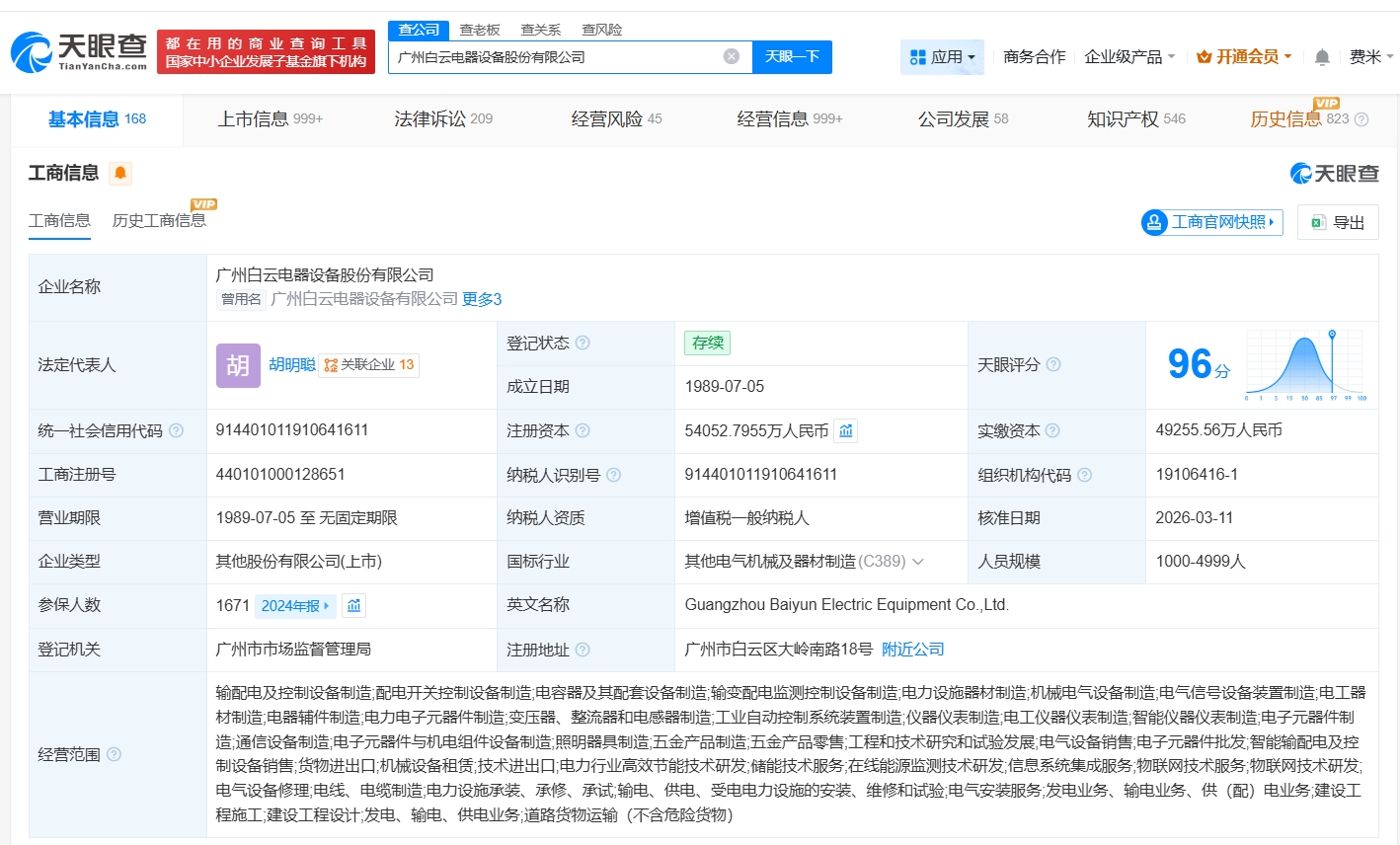Click the help icon next to 登记状态

pos(583,343)
